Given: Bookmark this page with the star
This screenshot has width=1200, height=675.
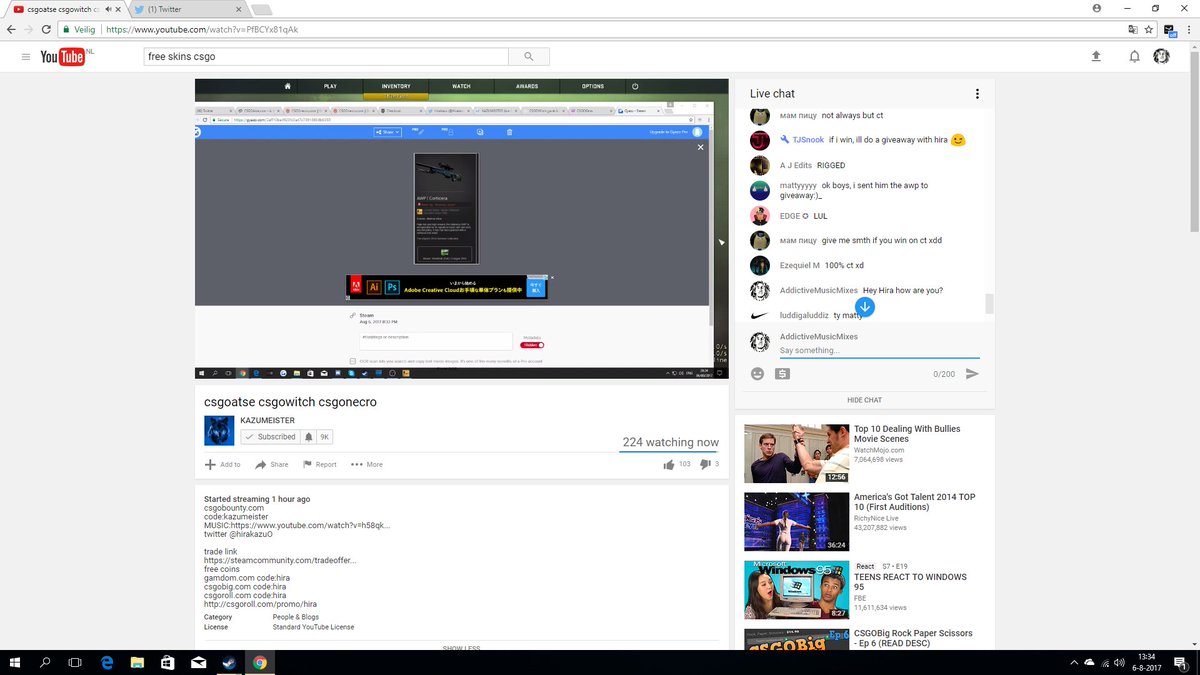Looking at the screenshot, I should click(1148, 29).
